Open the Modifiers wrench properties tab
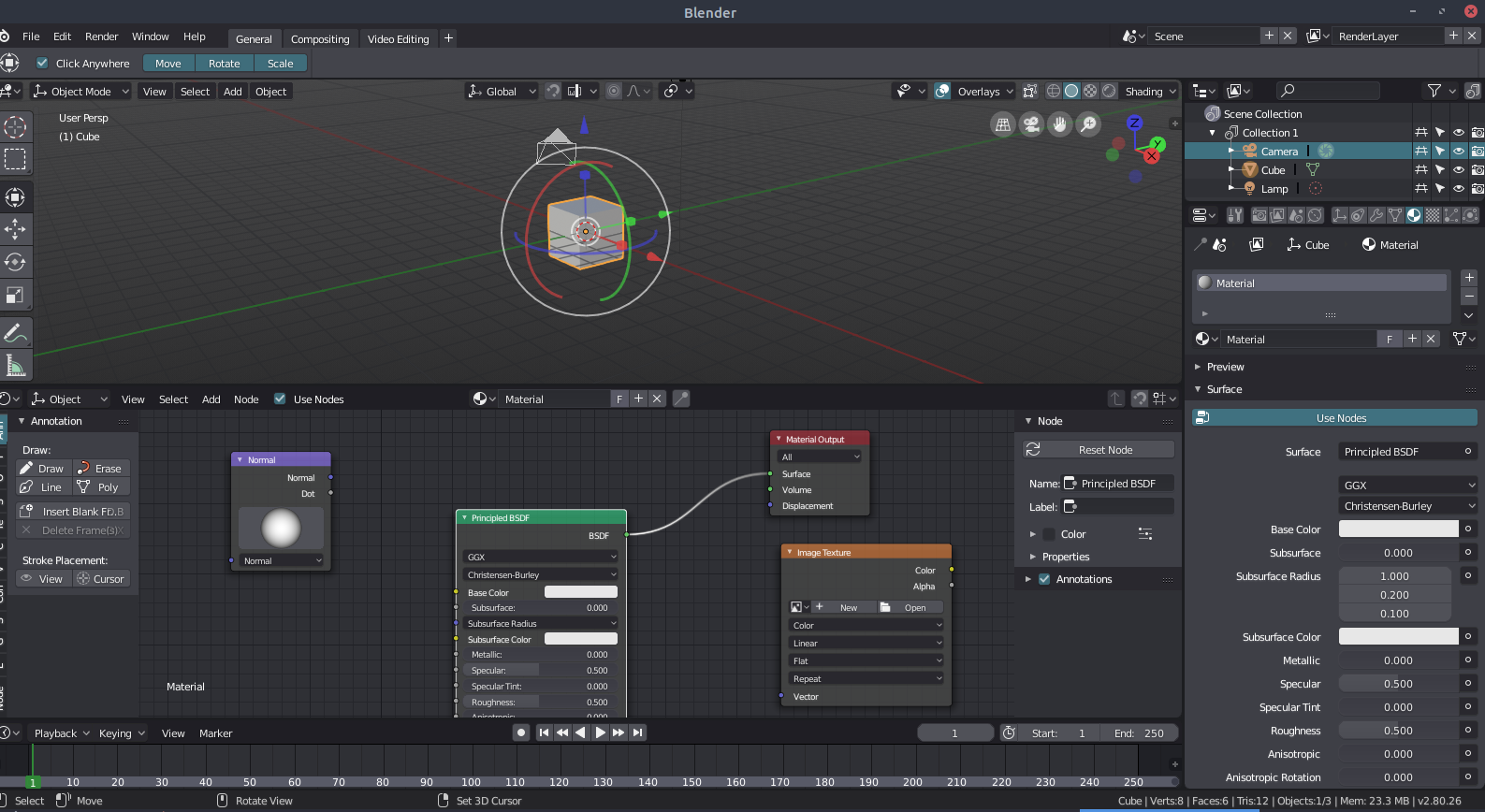Screen dimensions: 1485x812 1376,215
